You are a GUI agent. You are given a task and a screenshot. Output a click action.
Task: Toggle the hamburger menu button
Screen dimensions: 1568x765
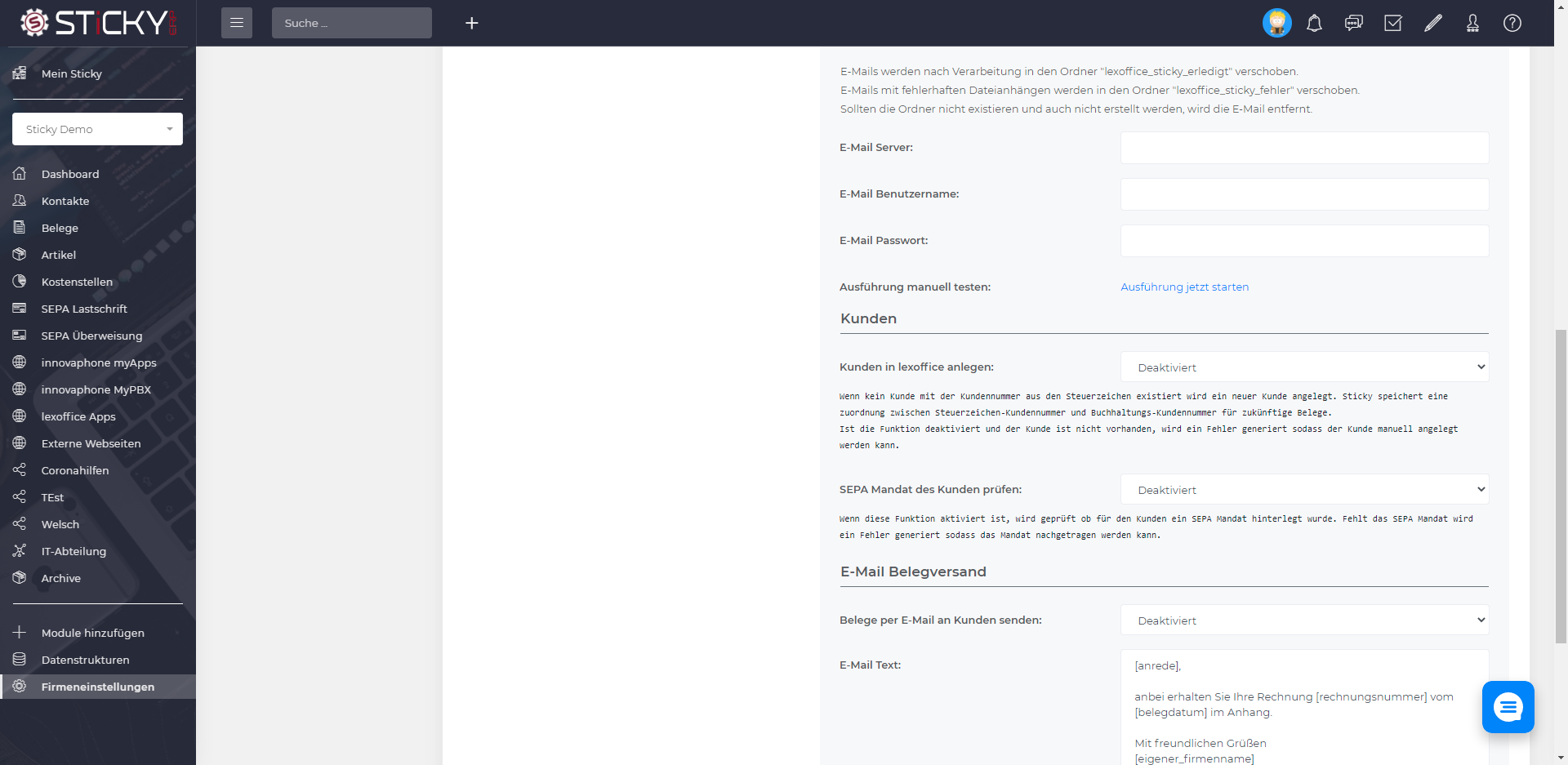(x=237, y=23)
